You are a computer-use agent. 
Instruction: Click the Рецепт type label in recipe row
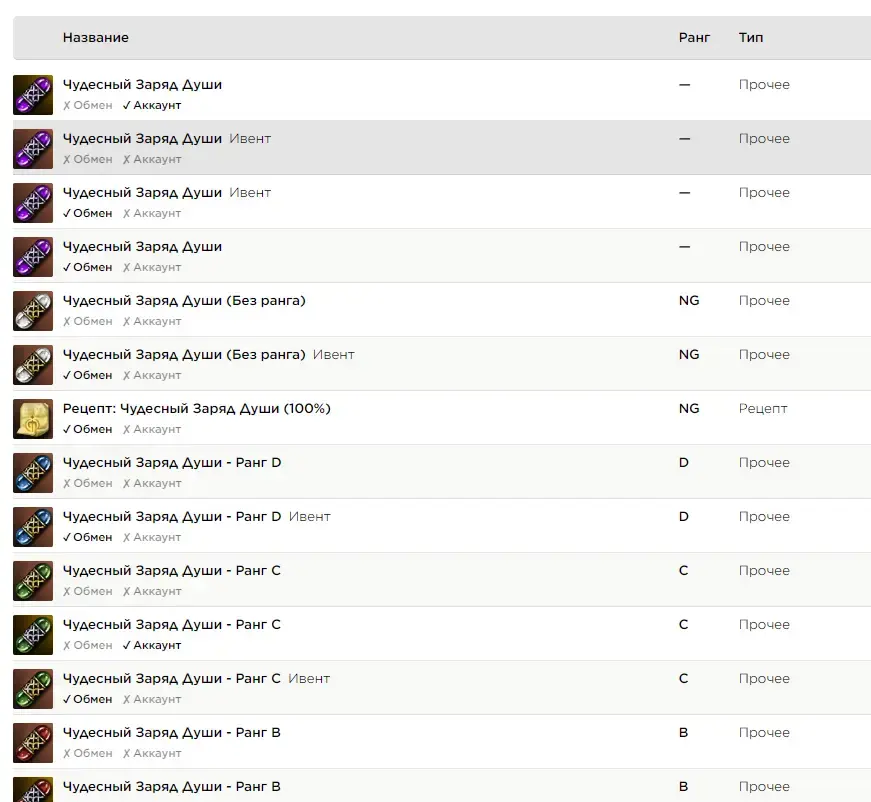click(x=763, y=409)
